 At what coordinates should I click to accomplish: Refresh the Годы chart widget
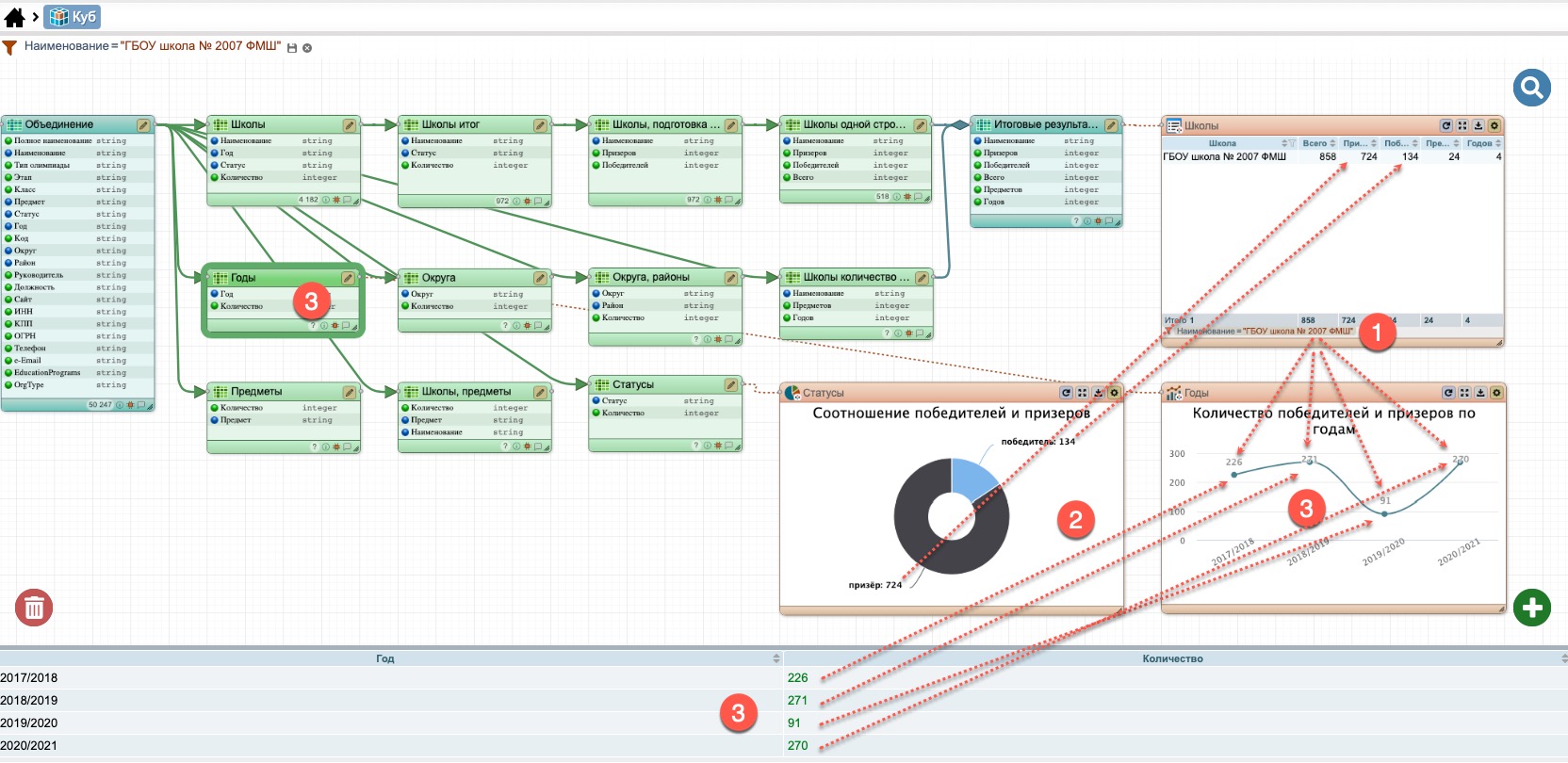point(1449,393)
